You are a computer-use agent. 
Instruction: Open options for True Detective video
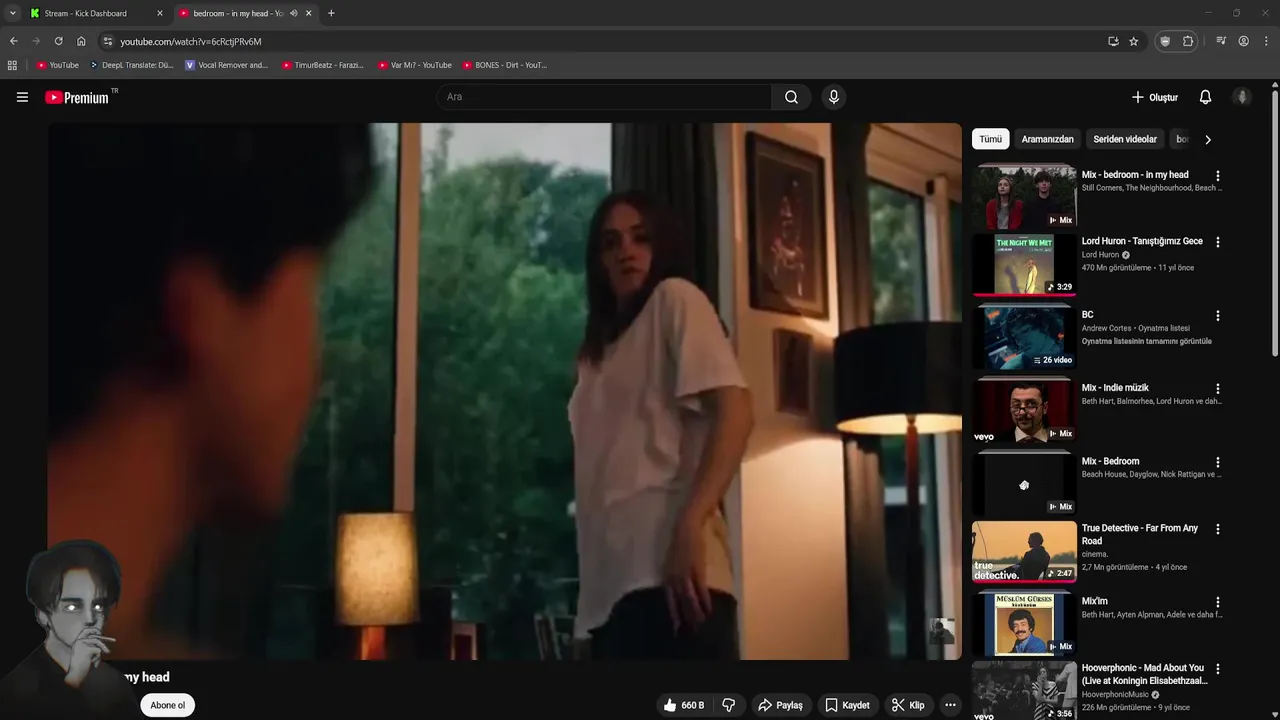pyautogui.click(x=1218, y=529)
